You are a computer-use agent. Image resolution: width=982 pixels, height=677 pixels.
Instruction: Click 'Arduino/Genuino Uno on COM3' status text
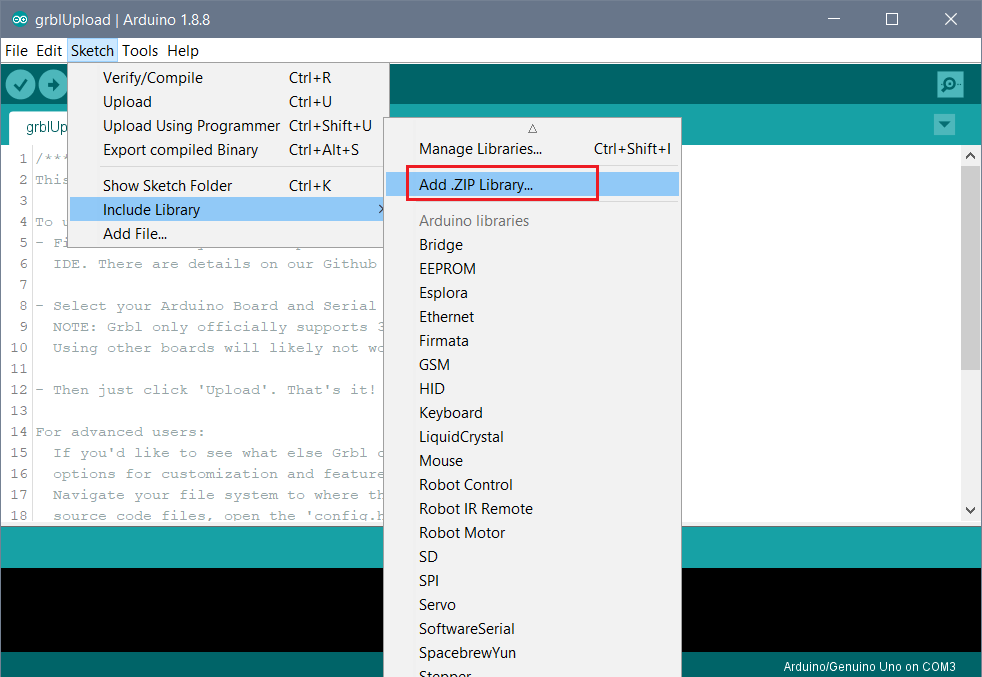(869, 666)
